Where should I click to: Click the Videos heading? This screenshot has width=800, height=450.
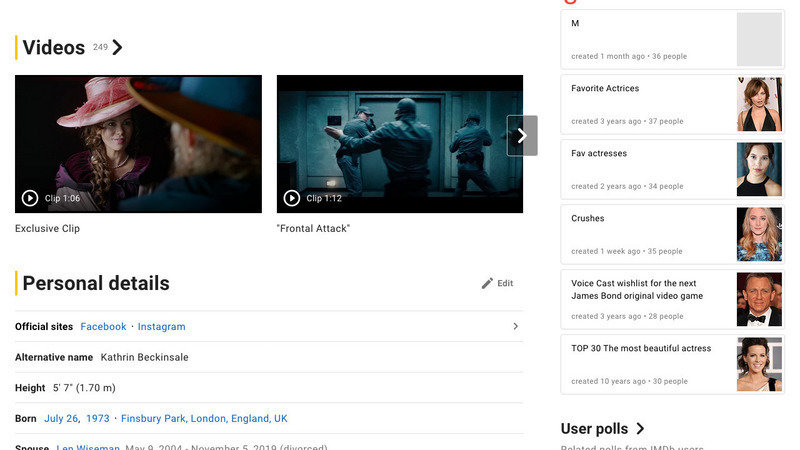(54, 47)
